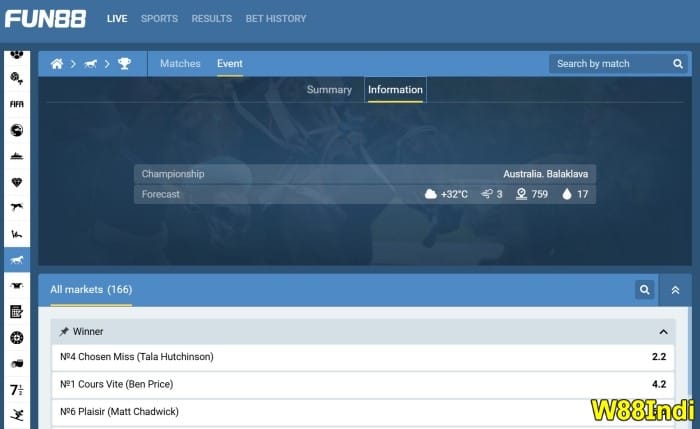Collapse all markets with double chevron
Screen dimensions: 700x429
tap(675, 290)
